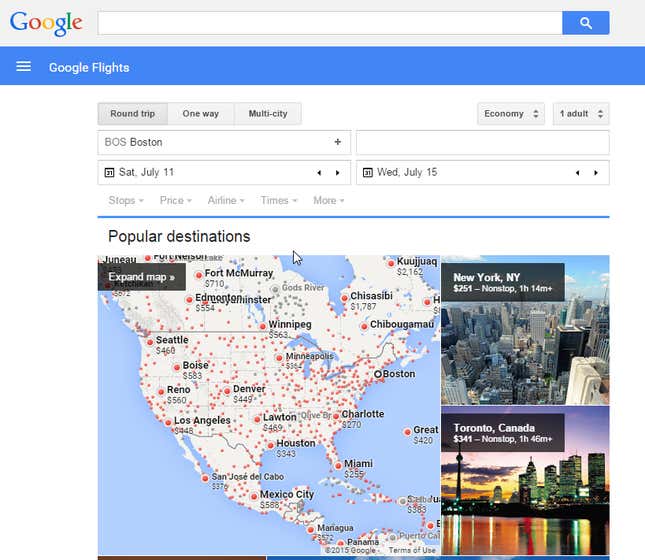Viewport: 645px width, 560px height.
Task: Click the blue search magnifier button
Action: click(585, 23)
